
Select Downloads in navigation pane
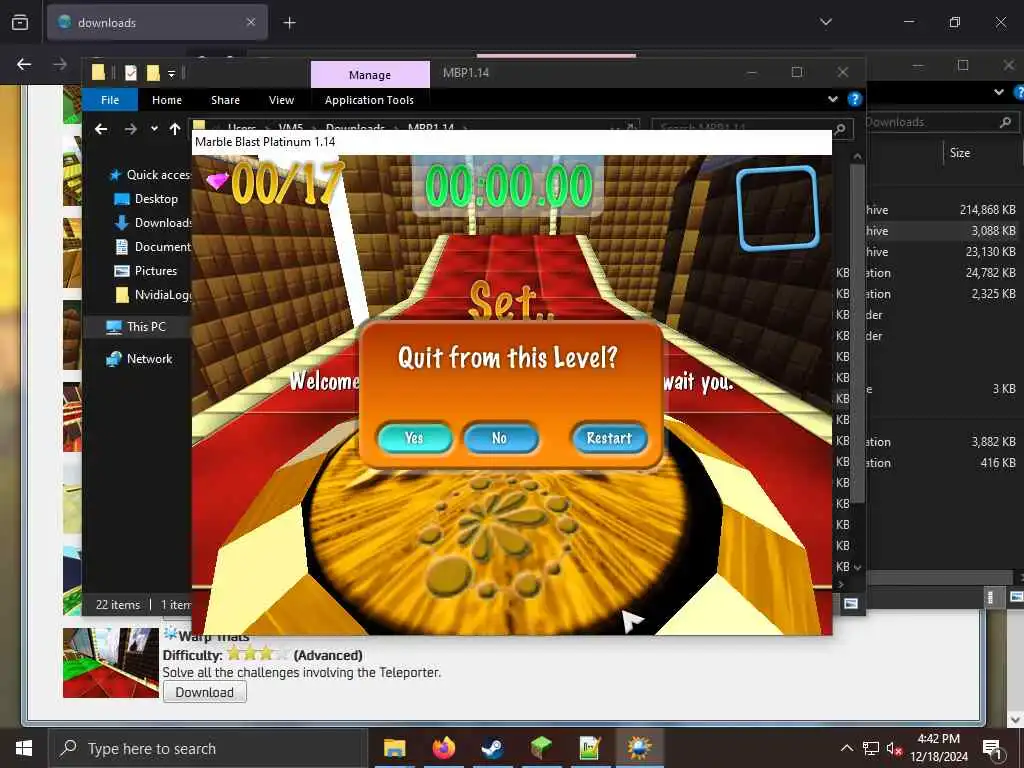(x=153, y=223)
